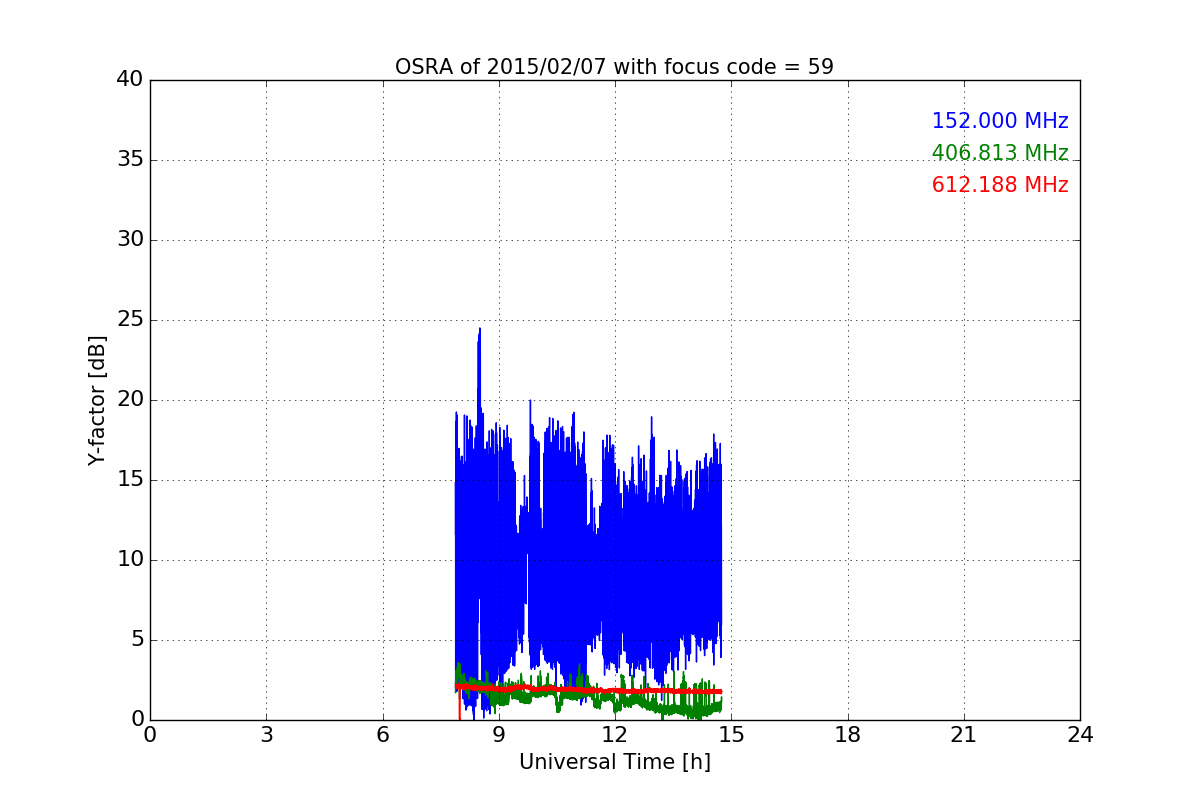Click x-axis tick label 21
This screenshot has height=800, width=1200.
(x=964, y=735)
